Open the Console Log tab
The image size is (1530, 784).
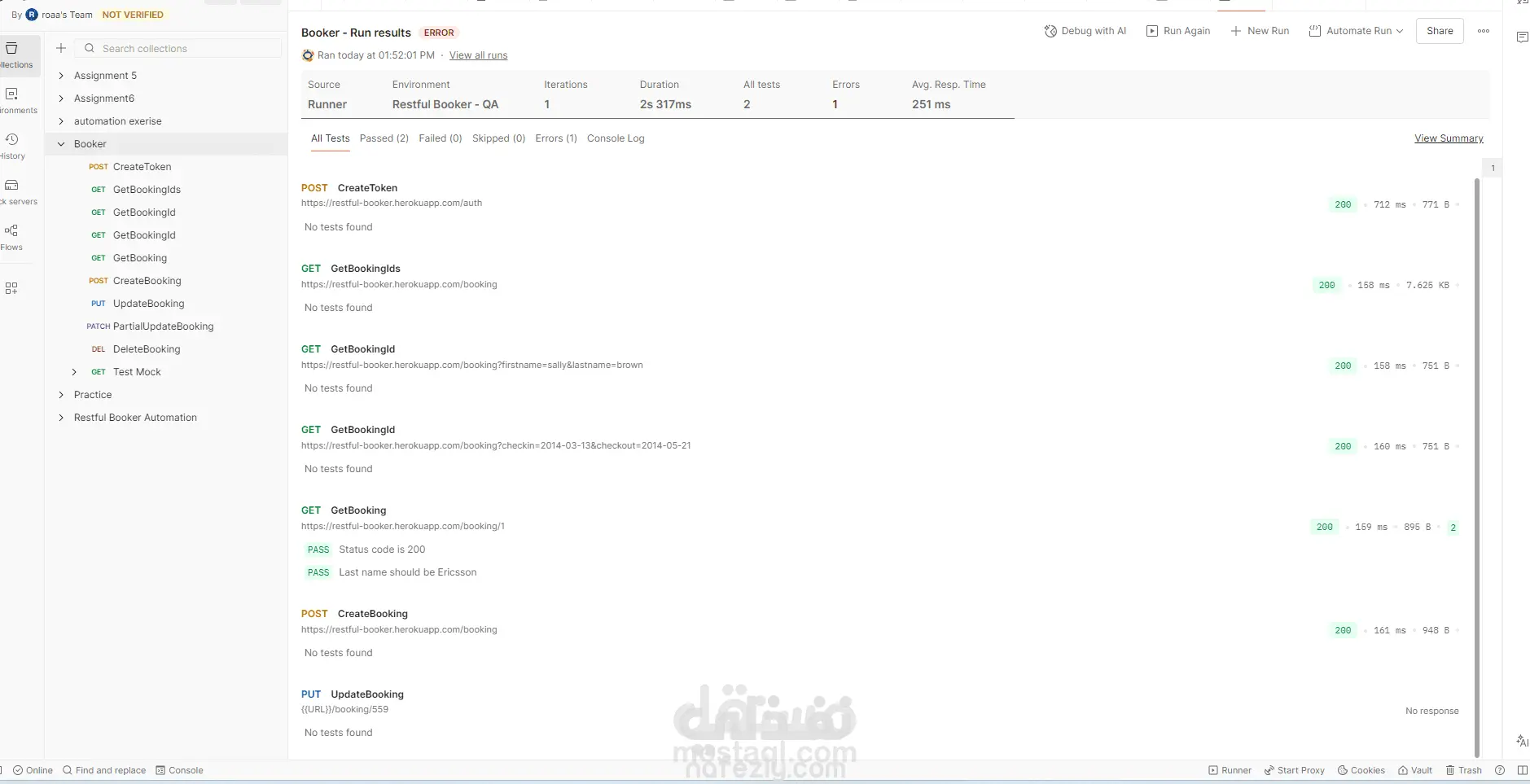click(616, 138)
